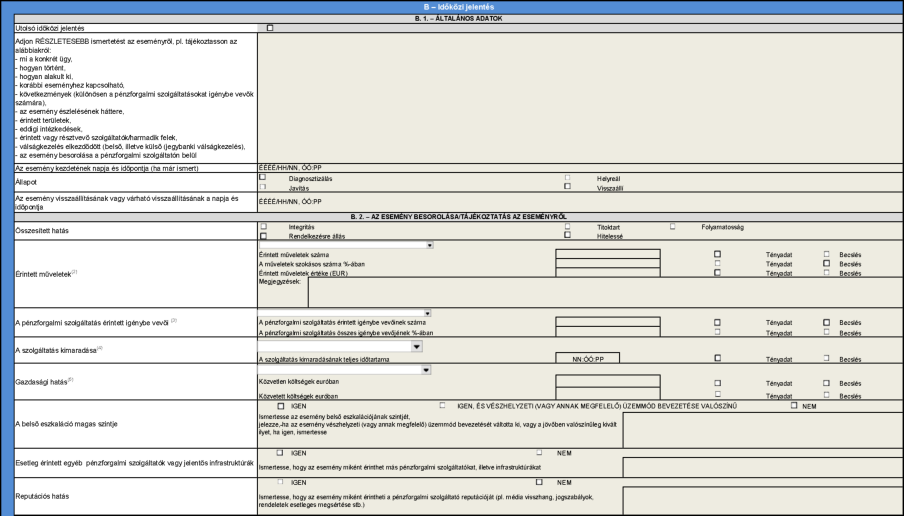Screen dimensions: 904x516
Task: Click the belső eszkaláció description text box
Action: (x=763, y=430)
